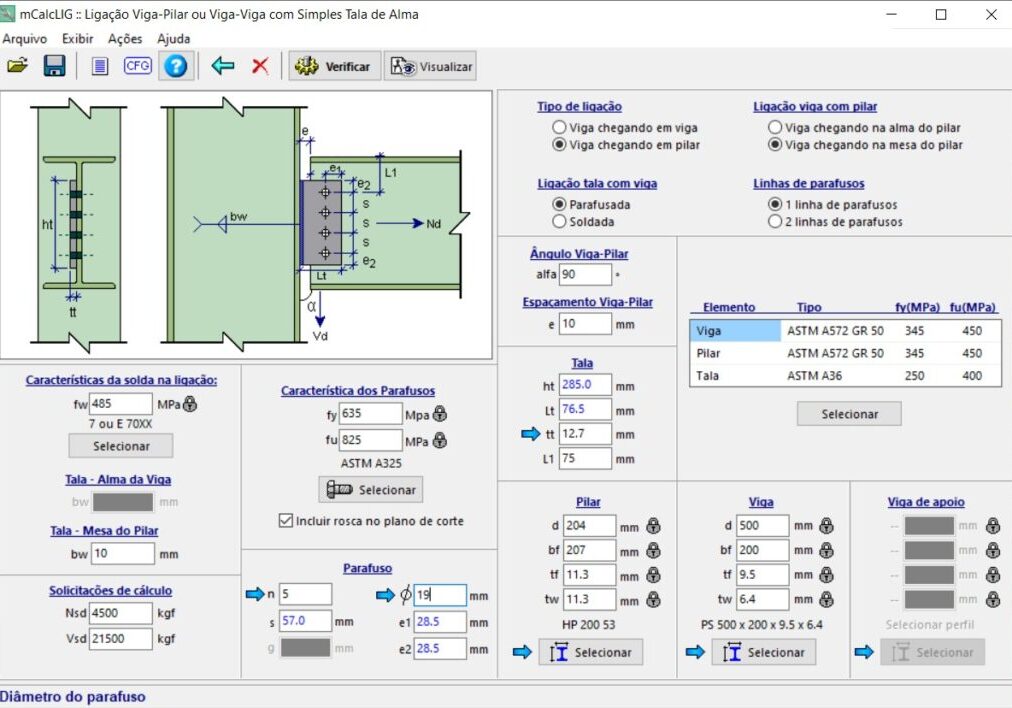The width and height of the screenshot is (1012, 708).
Task: Choose 'Viga chegando na alma do pilar'
Action: click(864, 128)
